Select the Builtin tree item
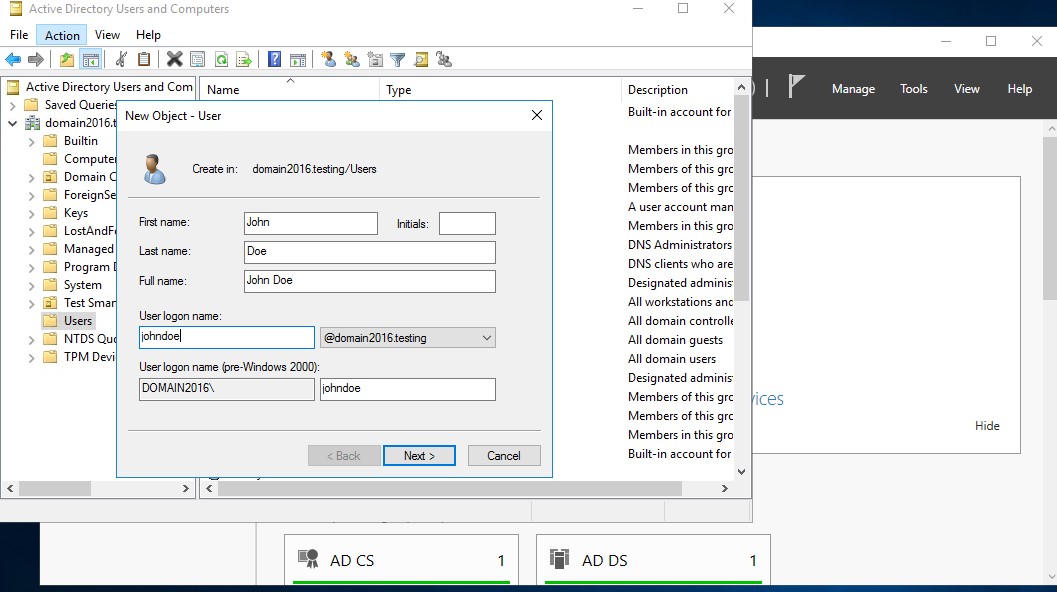 coord(80,141)
